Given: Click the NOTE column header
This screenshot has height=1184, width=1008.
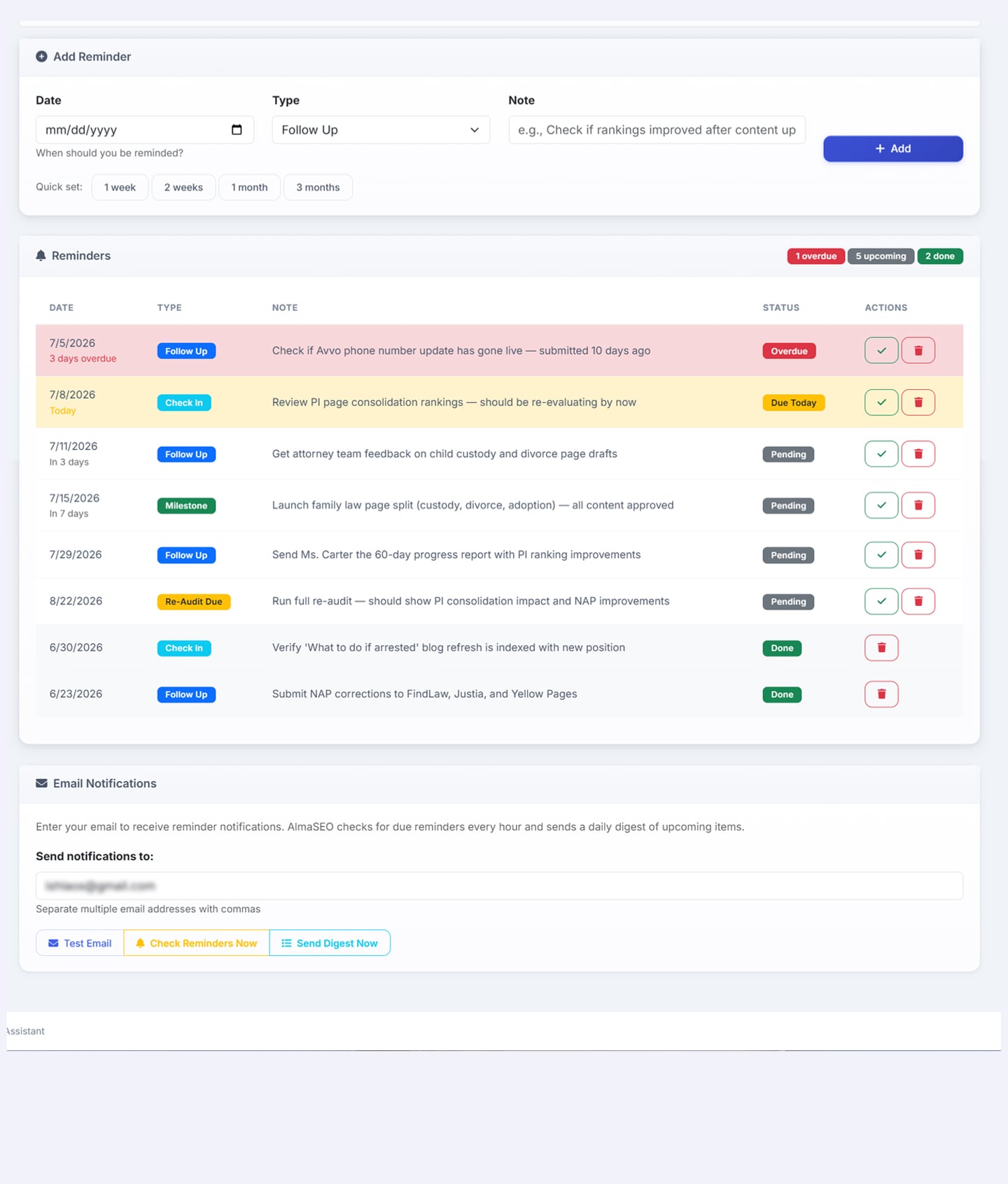Looking at the screenshot, I should click(285, 308).
